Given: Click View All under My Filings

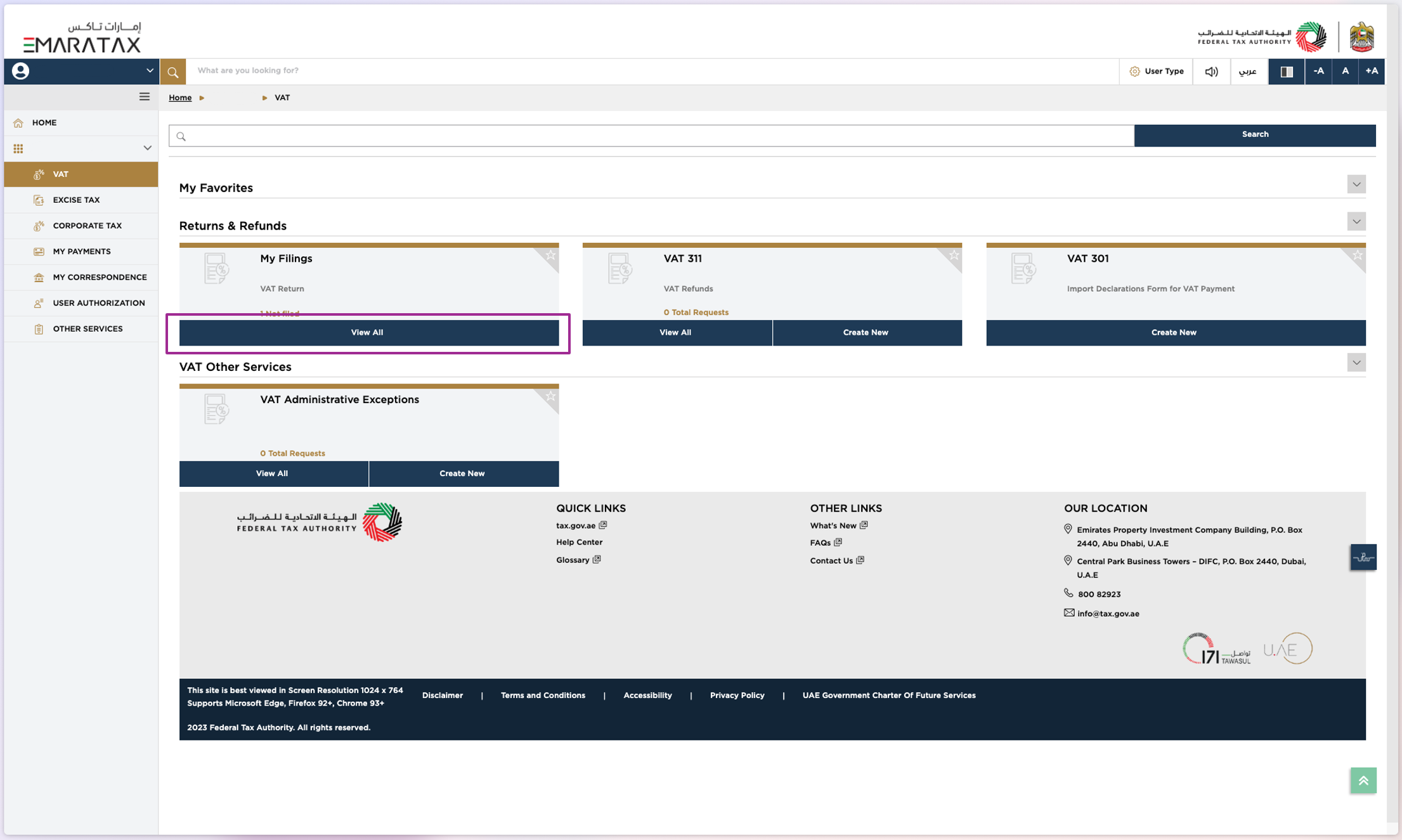Looking at the screenshot, I should [x=367, y=333].
